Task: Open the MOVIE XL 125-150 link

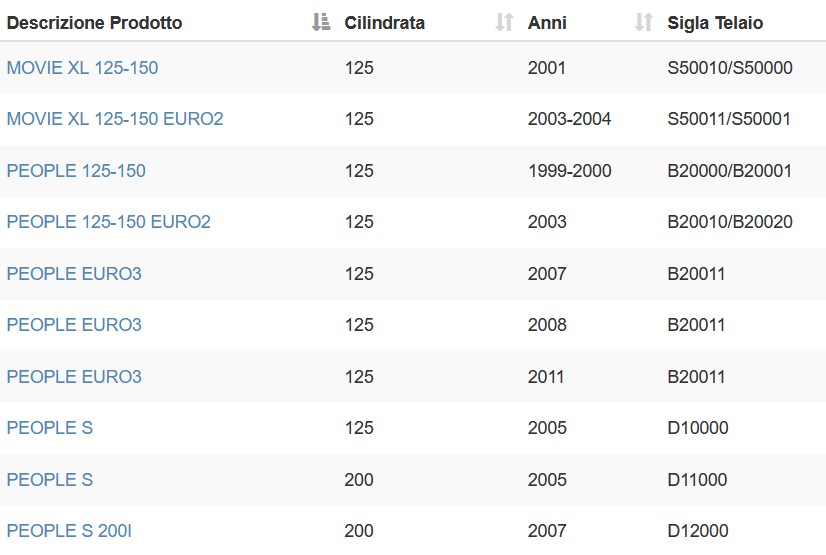Action: coord(82,68)
